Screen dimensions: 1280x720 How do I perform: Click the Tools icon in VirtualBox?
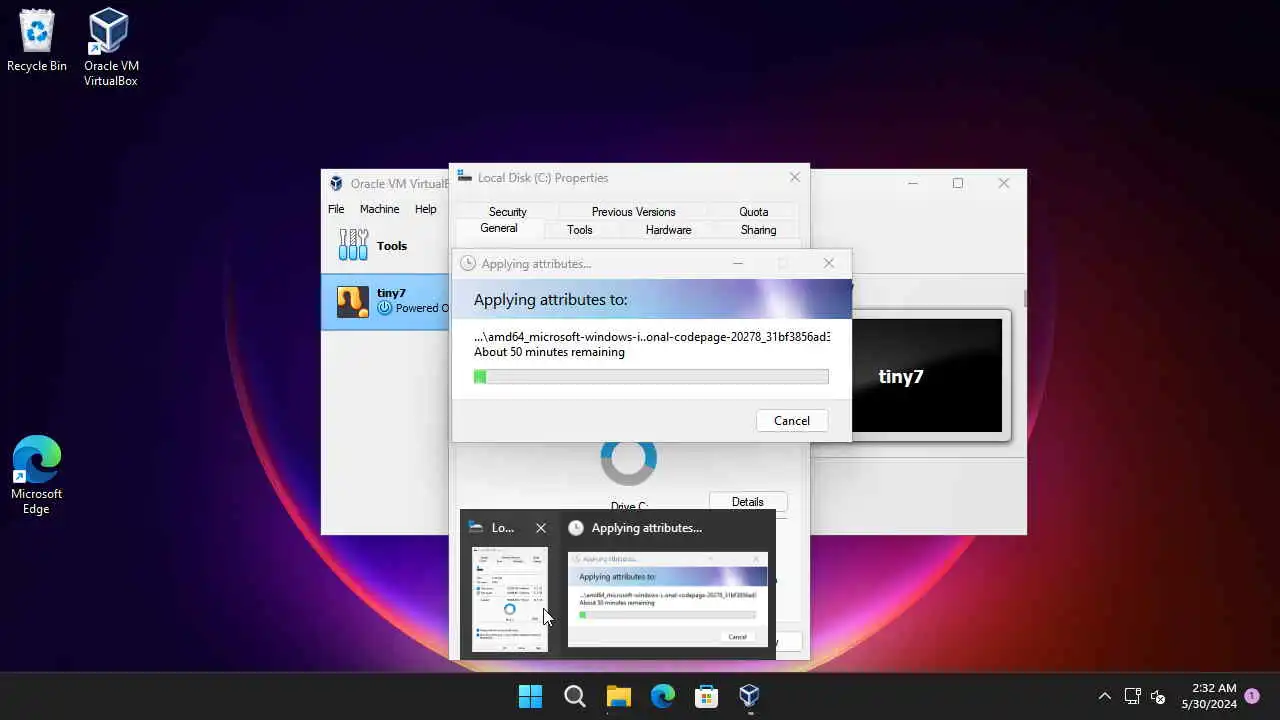click(x=353, y=245)
